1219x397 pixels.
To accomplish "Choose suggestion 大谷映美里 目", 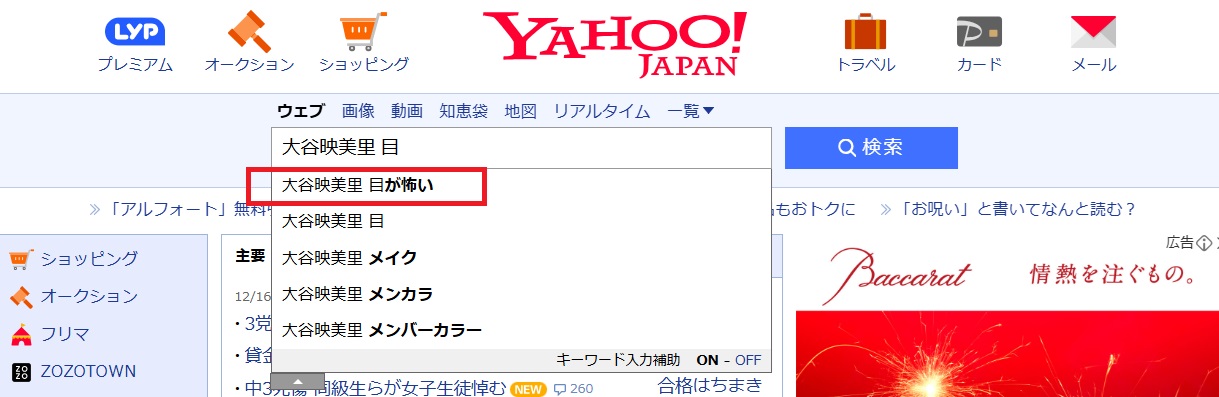I will [521, 221].
